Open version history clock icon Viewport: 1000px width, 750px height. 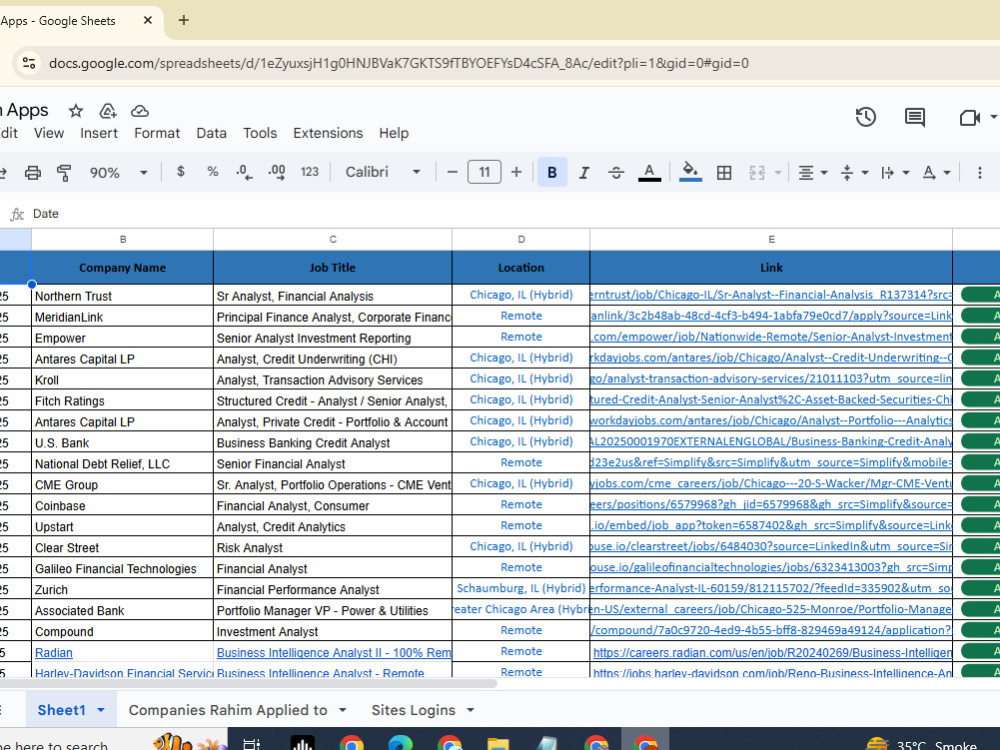pos(865,117)
